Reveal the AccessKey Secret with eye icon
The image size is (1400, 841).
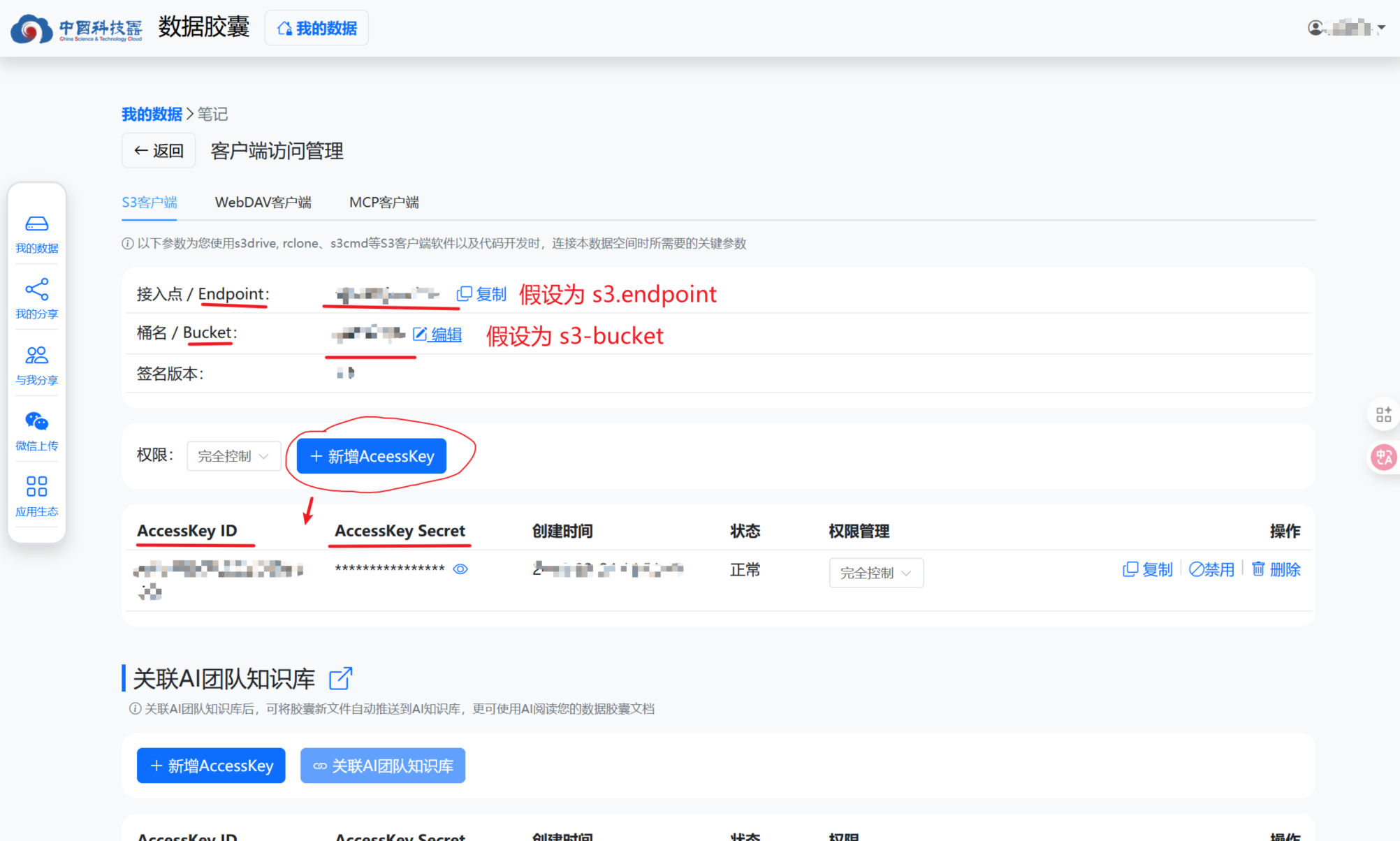460,569
